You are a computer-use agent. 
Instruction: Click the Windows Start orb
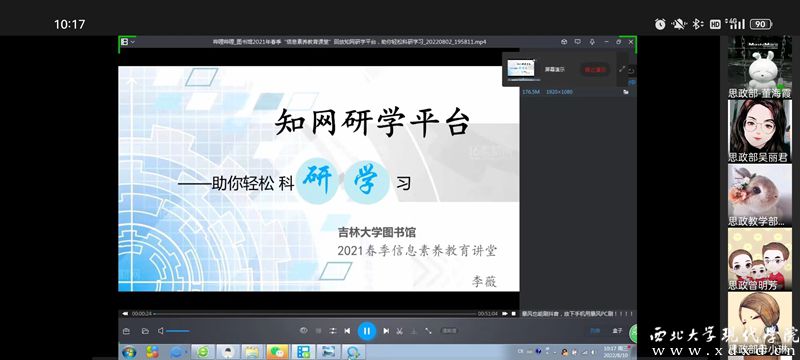[129, 352]
